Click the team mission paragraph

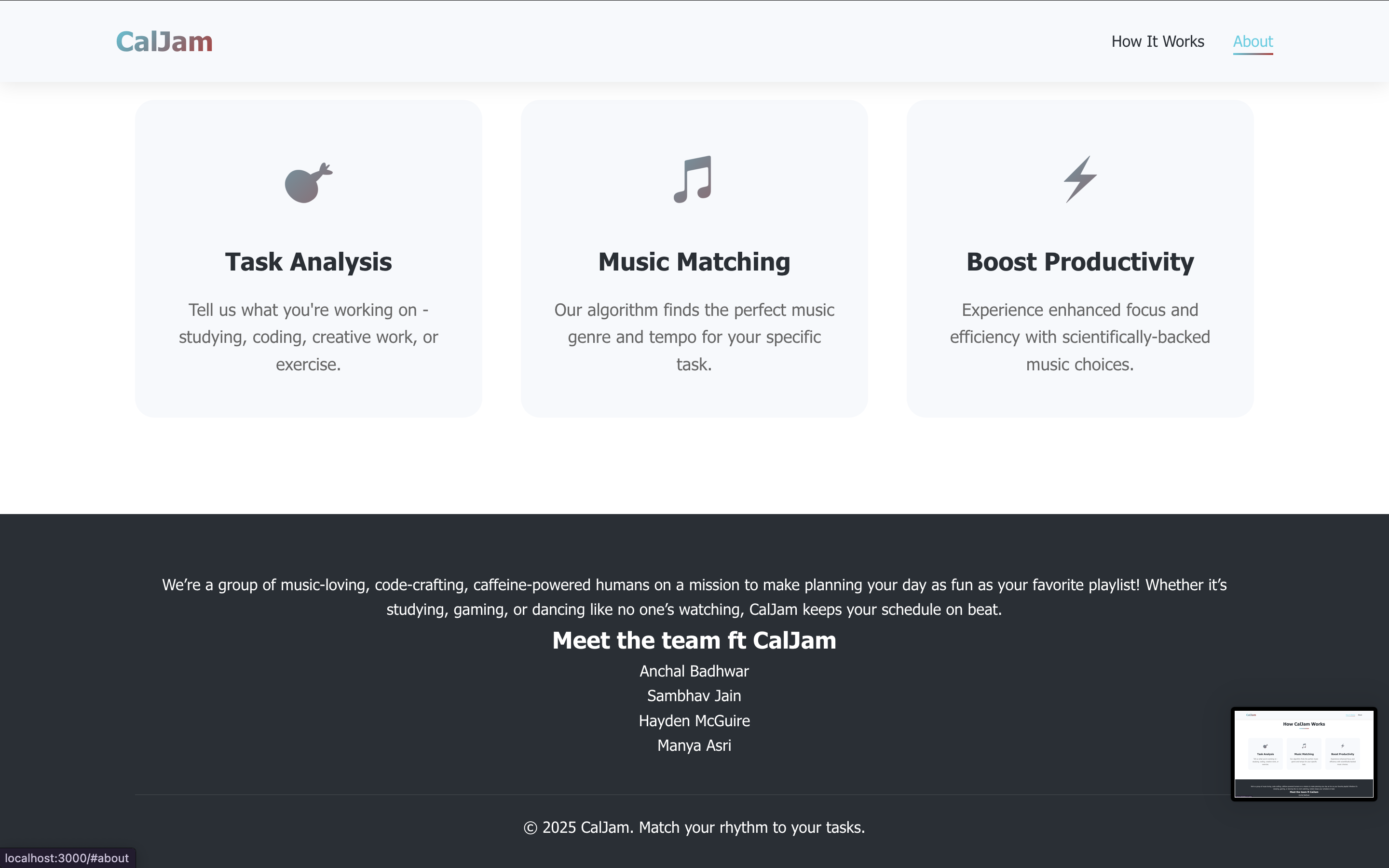694,597
